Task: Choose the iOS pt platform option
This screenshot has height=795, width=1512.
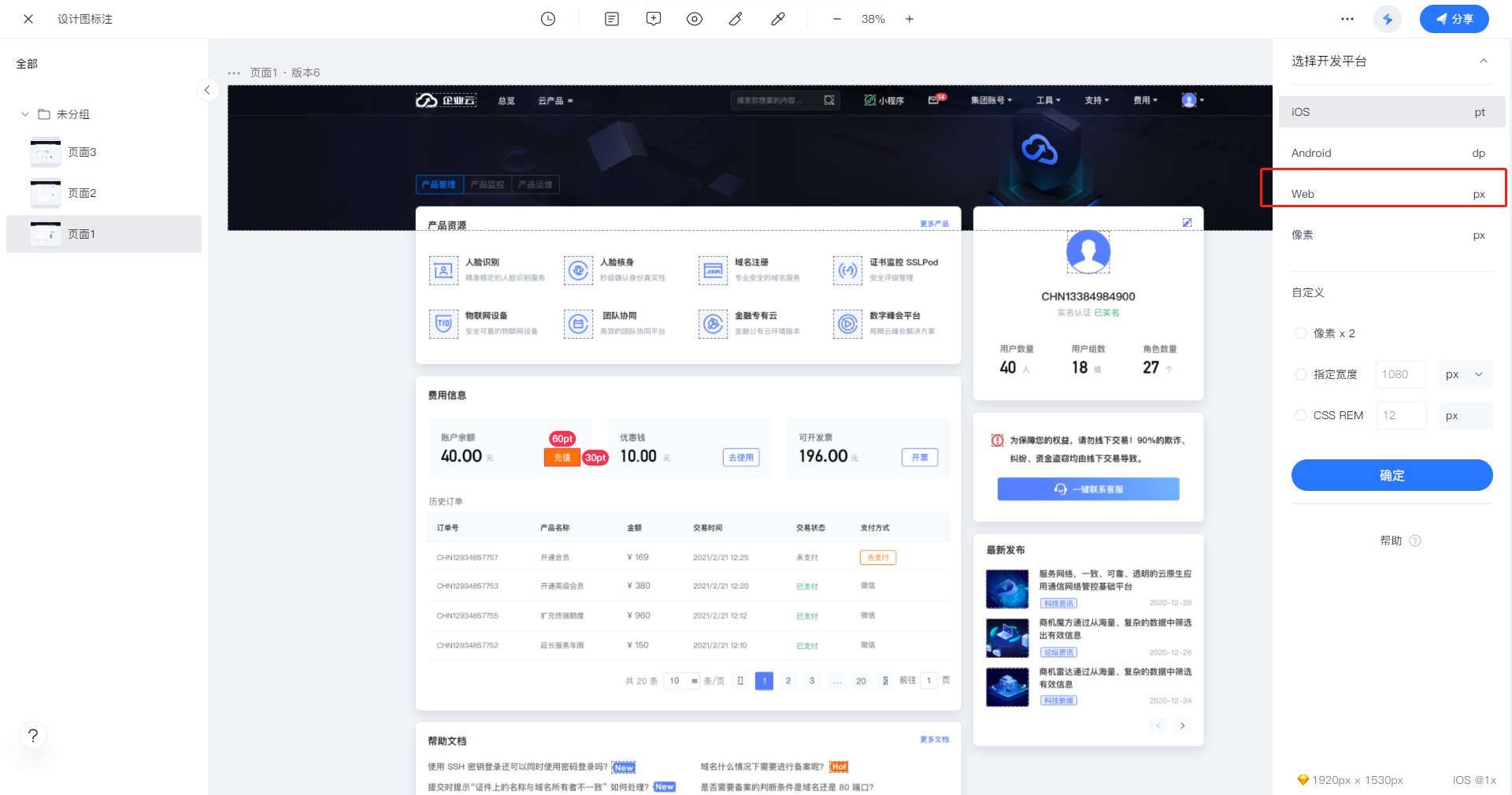Action: 1392,112
